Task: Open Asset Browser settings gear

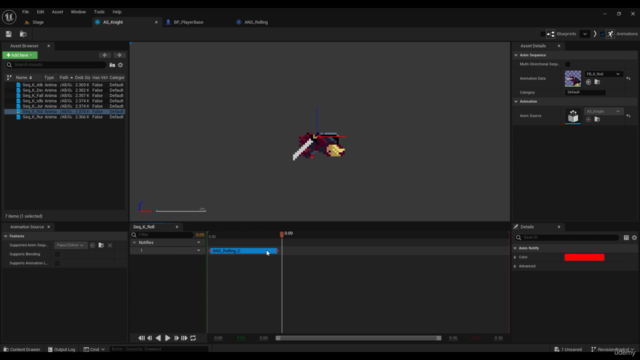Action: [120, 65]
